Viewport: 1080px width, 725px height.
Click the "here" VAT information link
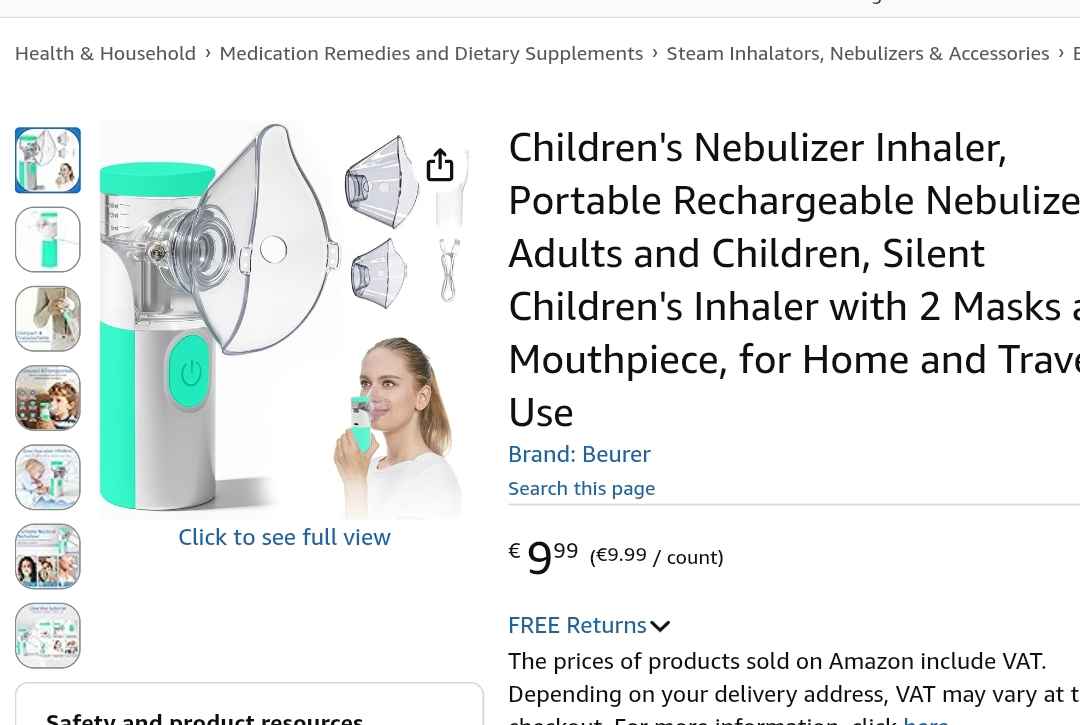click(925, 719)
